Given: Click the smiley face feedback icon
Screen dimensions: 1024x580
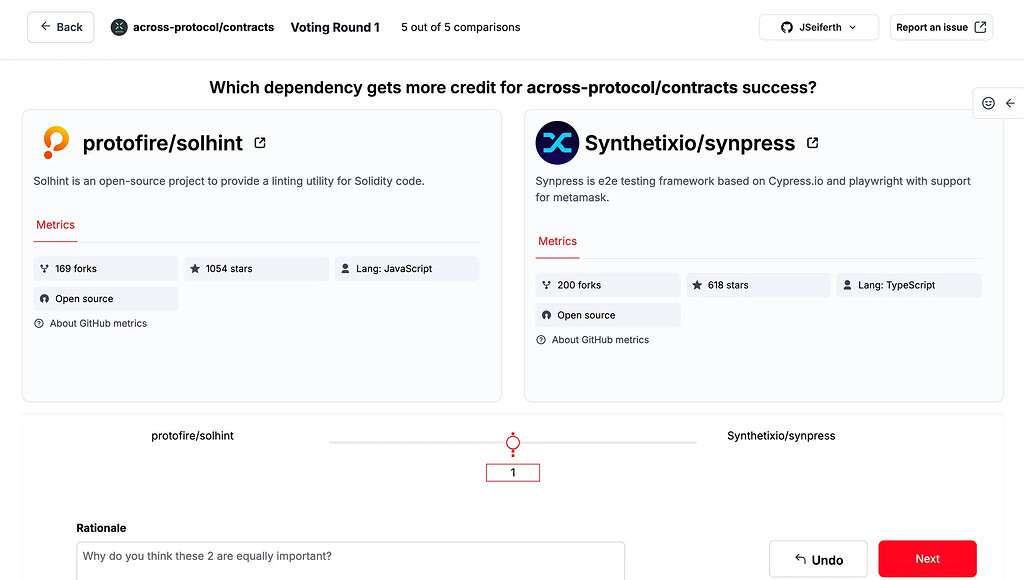Looking at the screenshot, I should click(988, 103).
